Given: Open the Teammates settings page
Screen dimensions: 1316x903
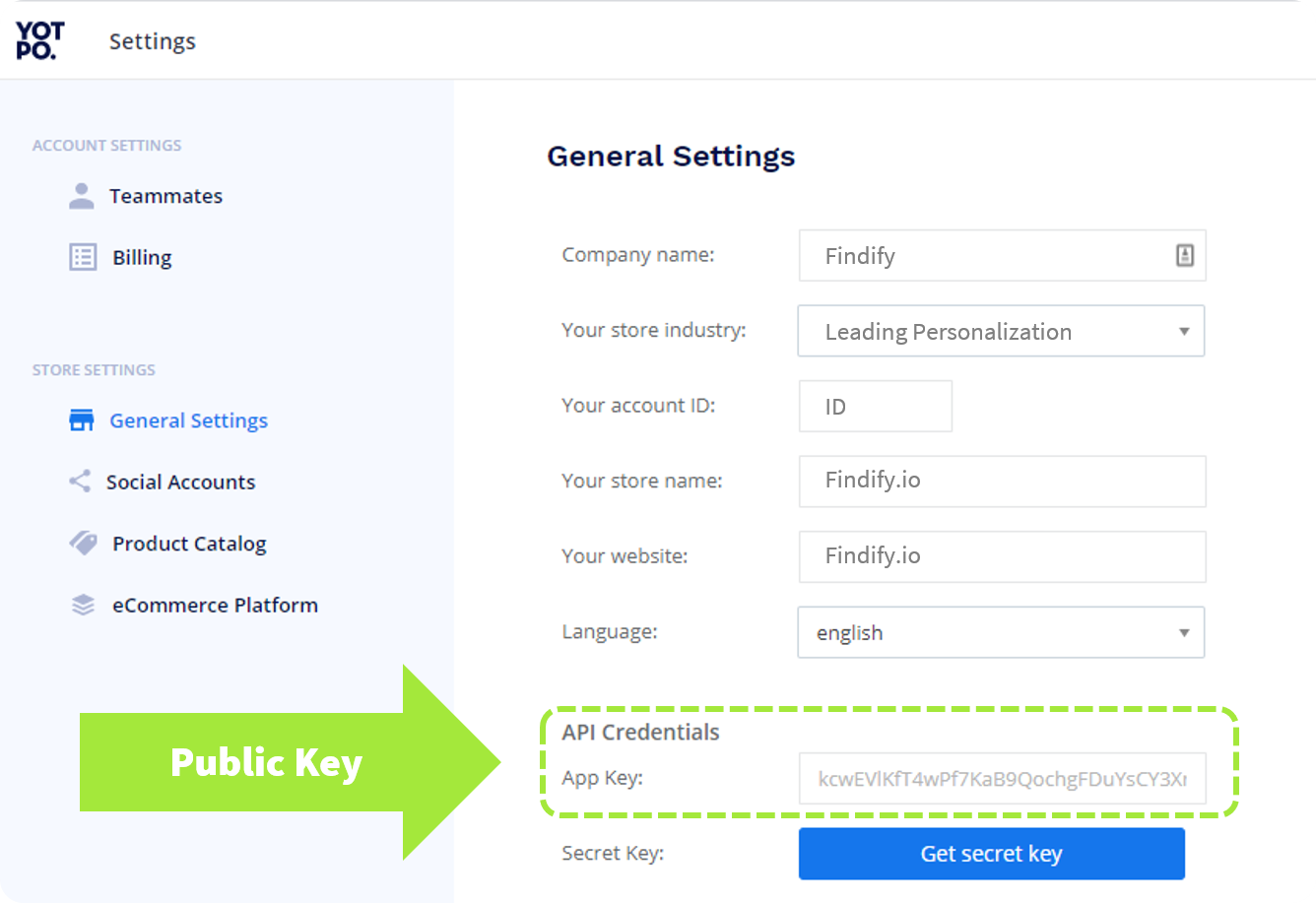Looking at the screenshot, I should coord(165,196).
